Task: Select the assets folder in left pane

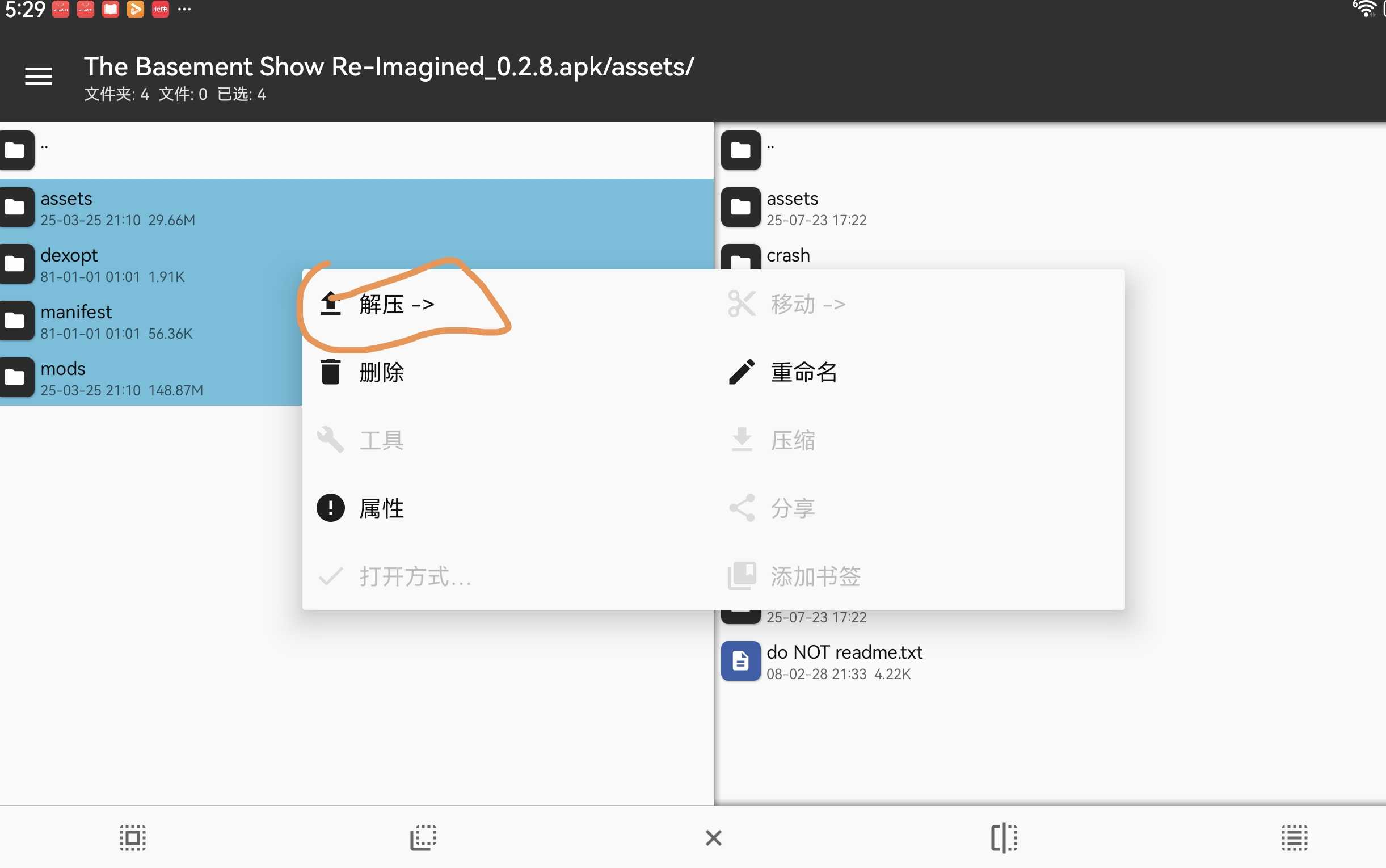Action: tap(356, 207)
